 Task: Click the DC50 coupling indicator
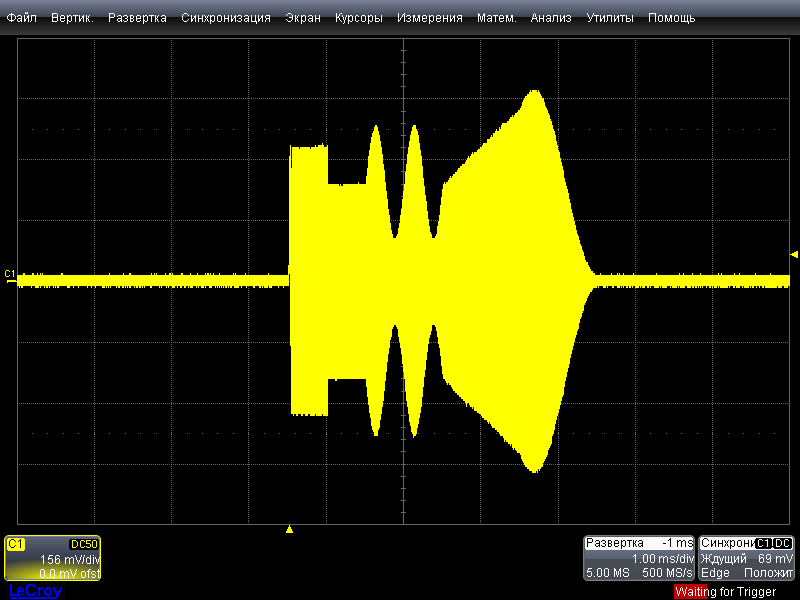pyautogui.click(x=83, y=543)
